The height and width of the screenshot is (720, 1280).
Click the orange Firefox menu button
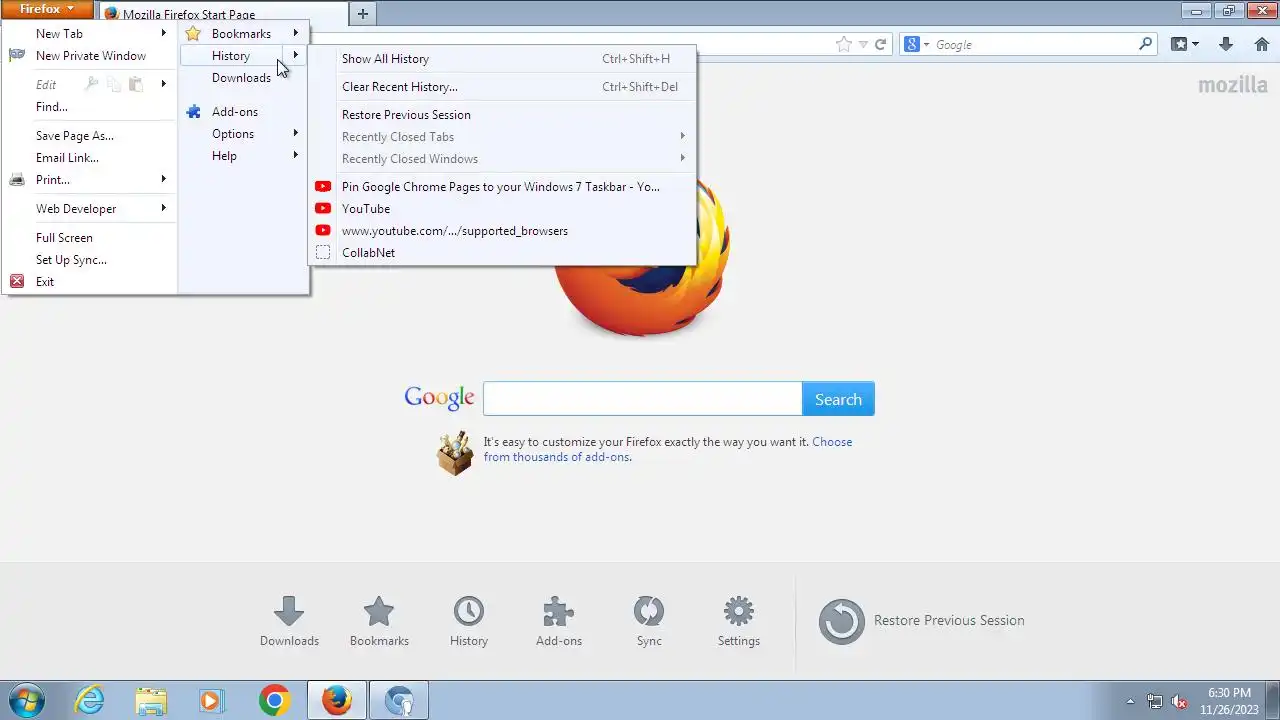click(47, 9)
